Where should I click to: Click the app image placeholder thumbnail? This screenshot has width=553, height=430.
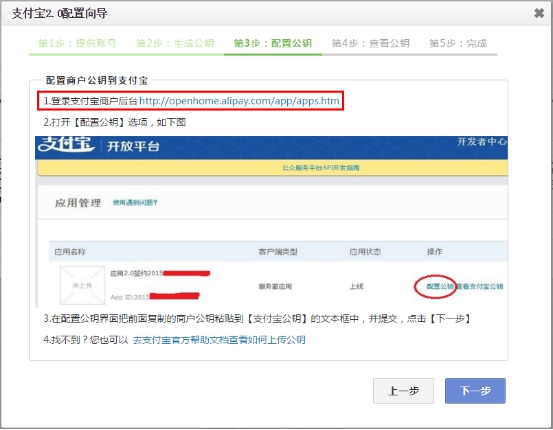[83, 285]
